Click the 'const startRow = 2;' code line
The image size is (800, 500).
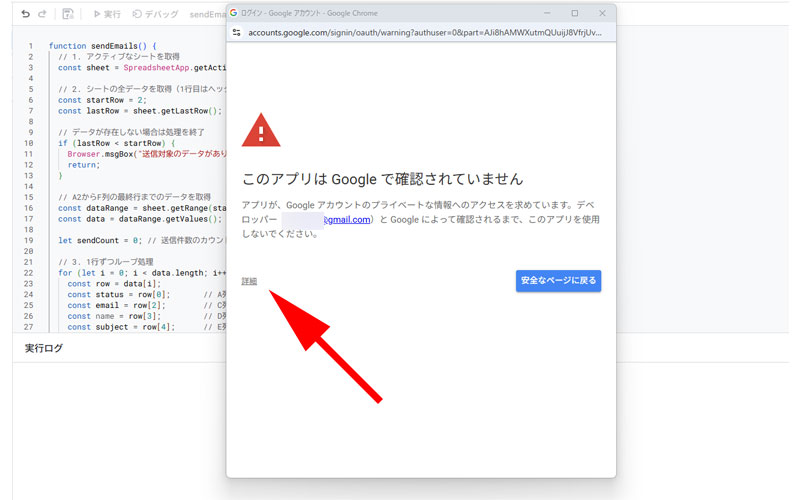pyautogui.click(x=102, y=100)
